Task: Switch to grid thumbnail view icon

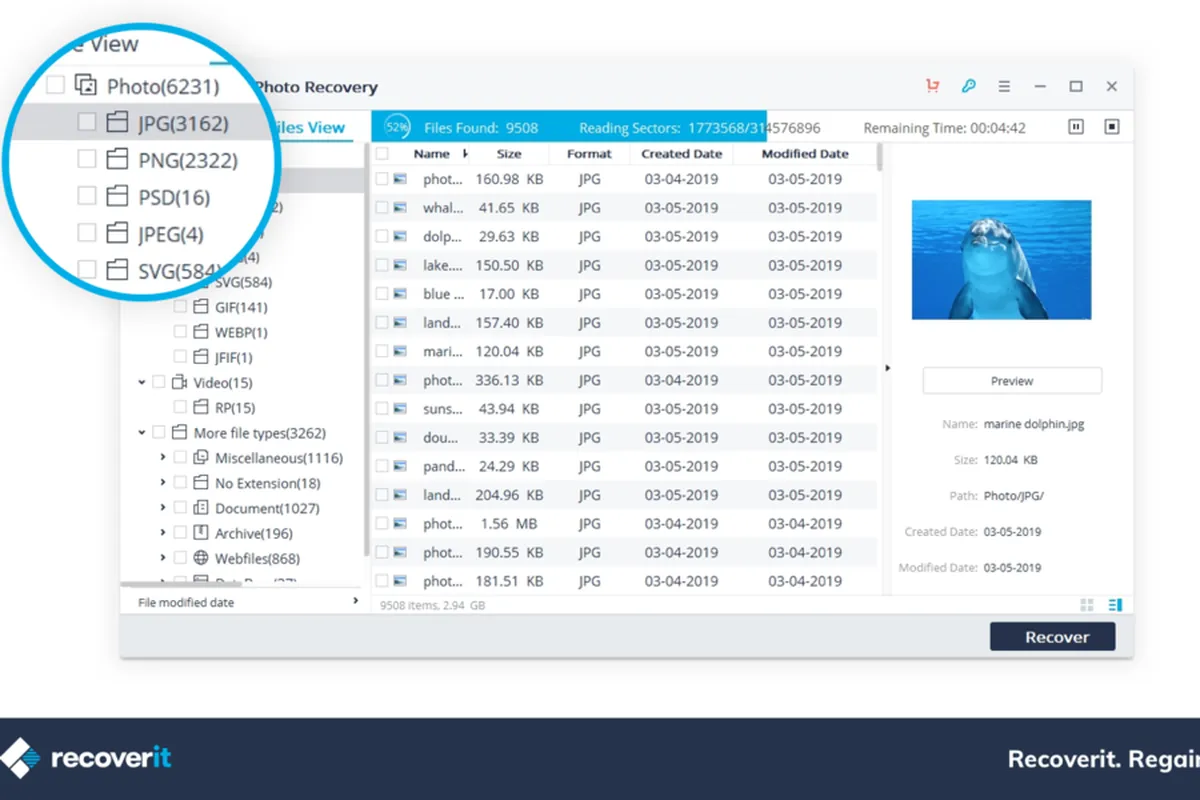Action: click(1087, 605)
